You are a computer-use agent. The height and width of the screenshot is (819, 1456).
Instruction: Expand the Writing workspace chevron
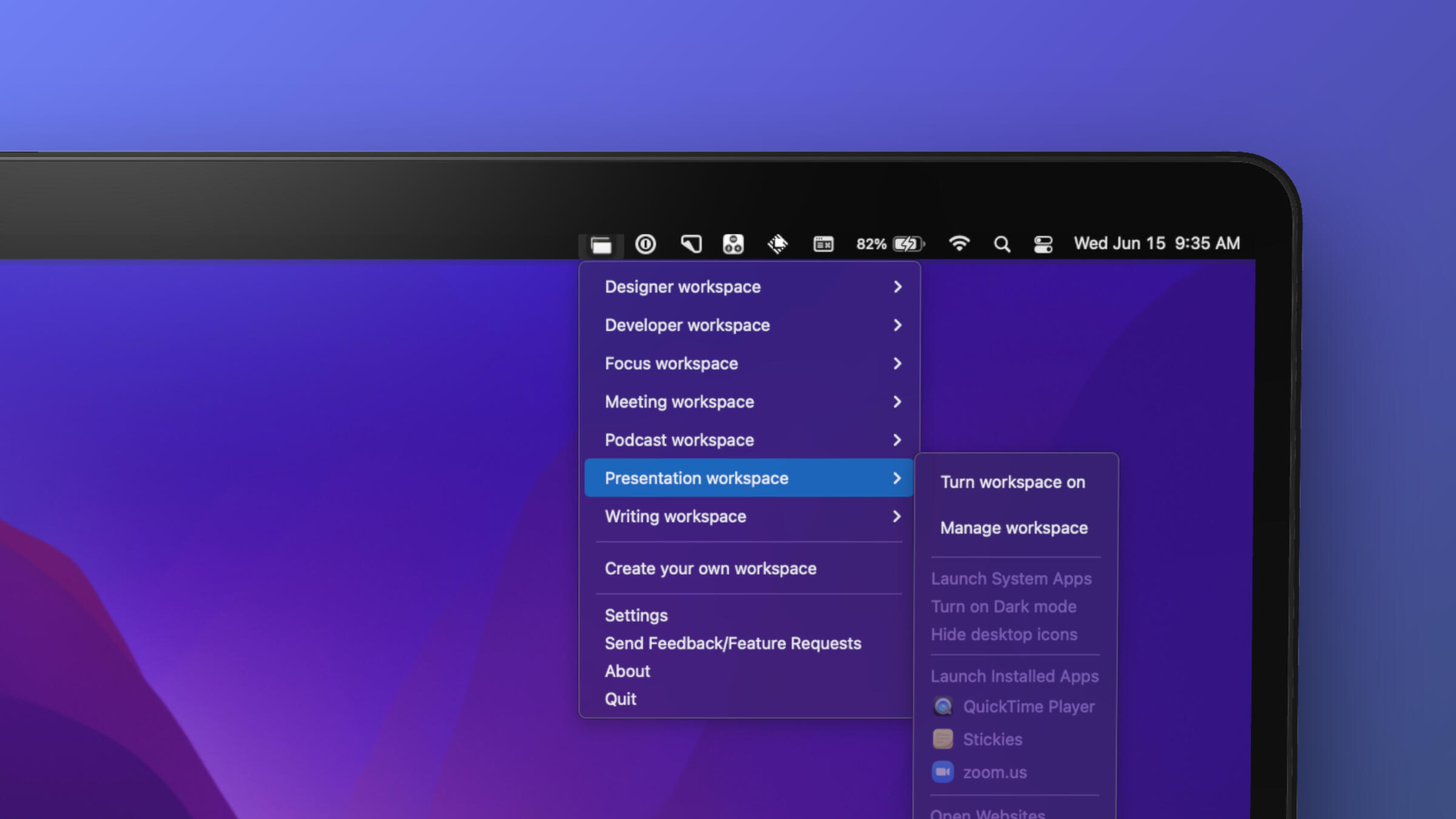click(x=897, y=516)
